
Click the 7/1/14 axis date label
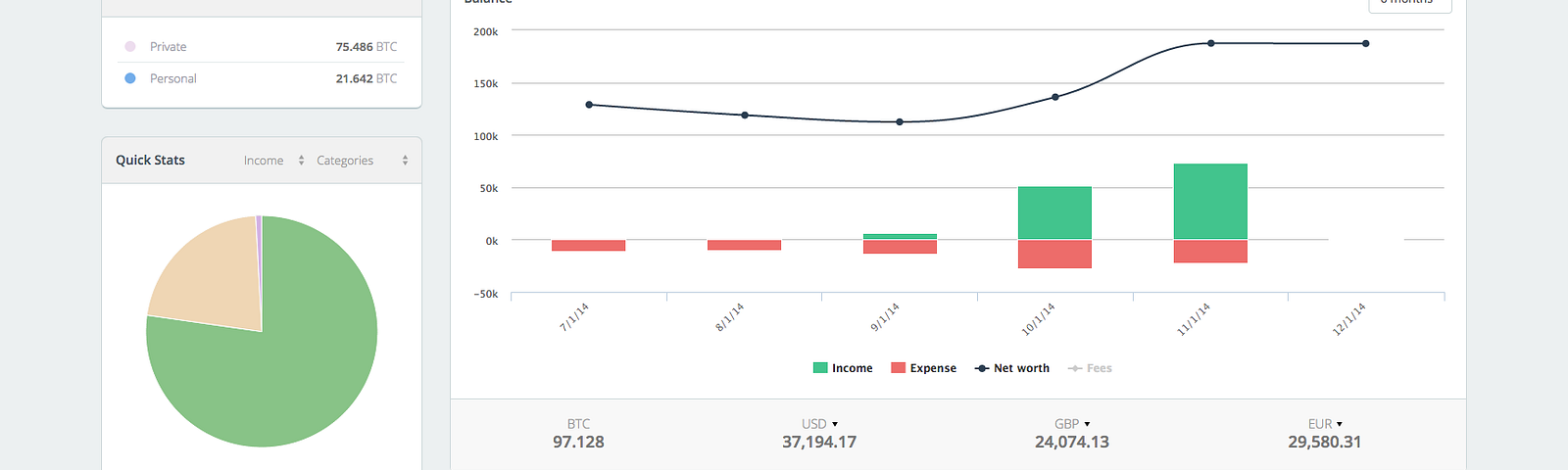pyautogui.click(x=574, y=317)
